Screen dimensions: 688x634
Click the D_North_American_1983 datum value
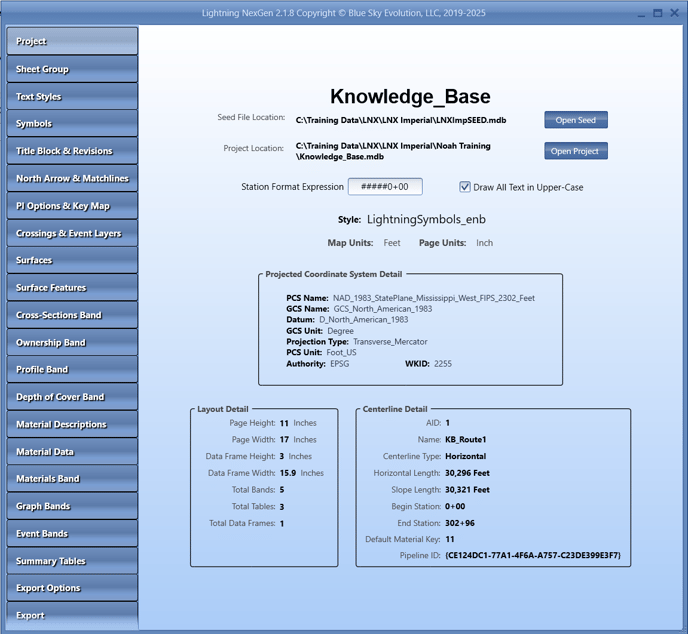tap(363, 320)
